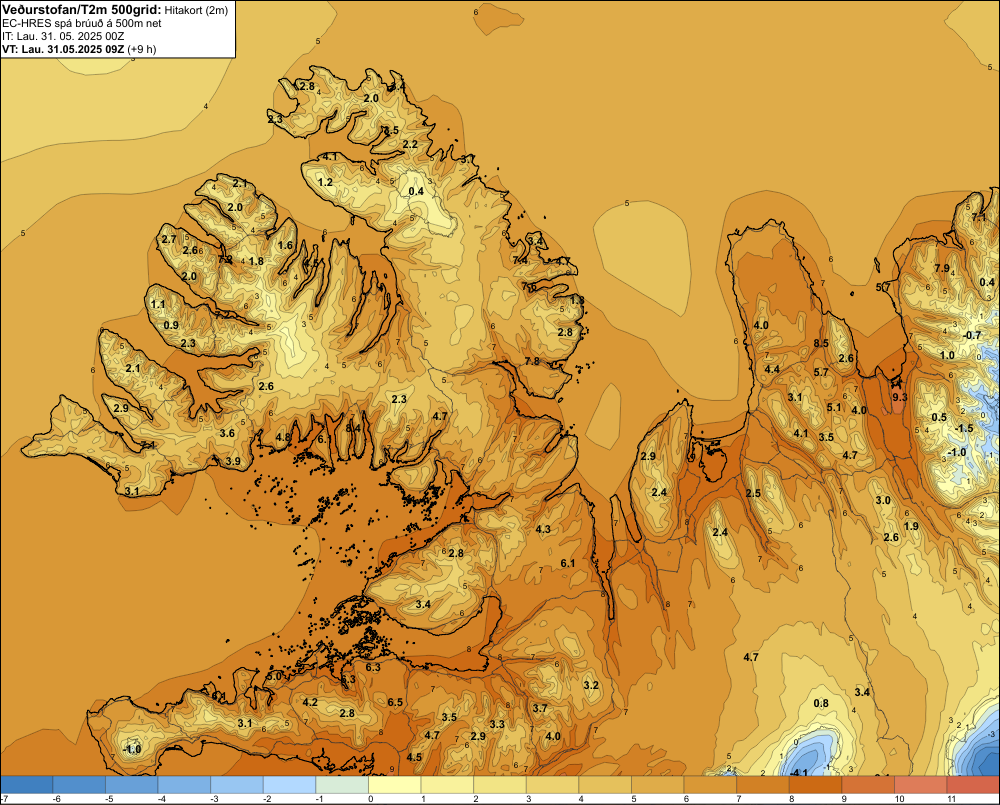Click the 3.2 temperature value
The image size is (1000, 805).
tap(591, 684)
